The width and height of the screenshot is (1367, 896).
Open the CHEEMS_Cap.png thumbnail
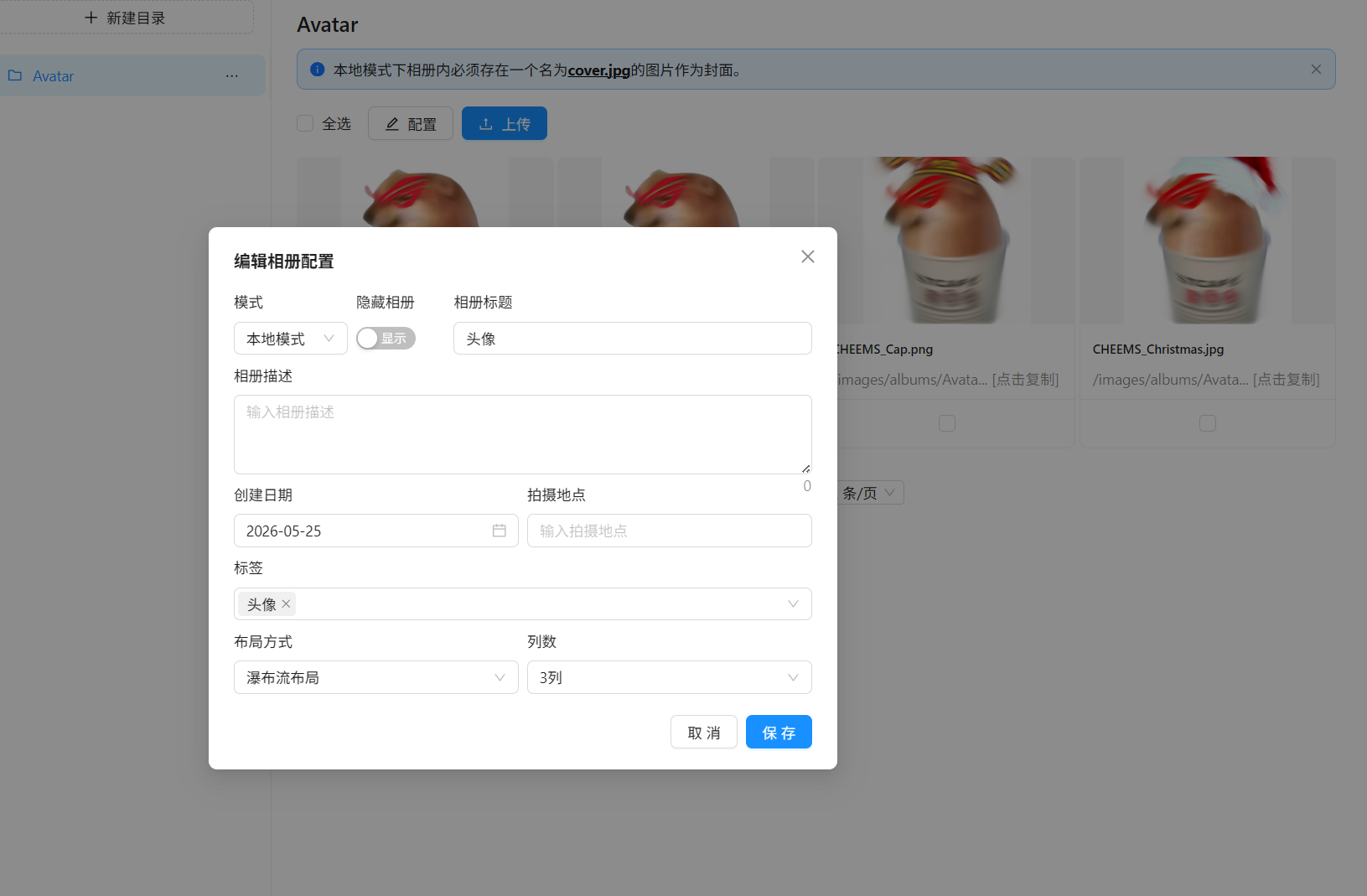click(947, 240)
